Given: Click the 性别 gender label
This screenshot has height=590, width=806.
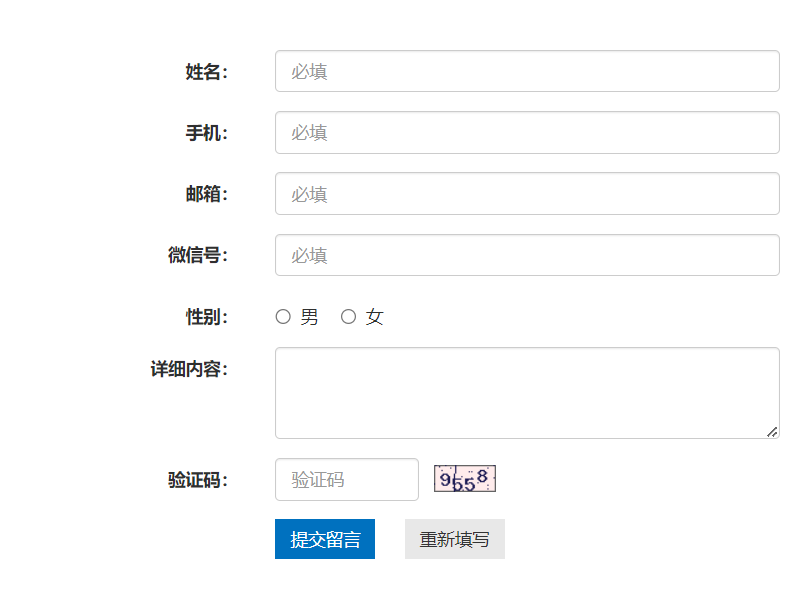Looking at the screenshot, I should pos(206,317).
